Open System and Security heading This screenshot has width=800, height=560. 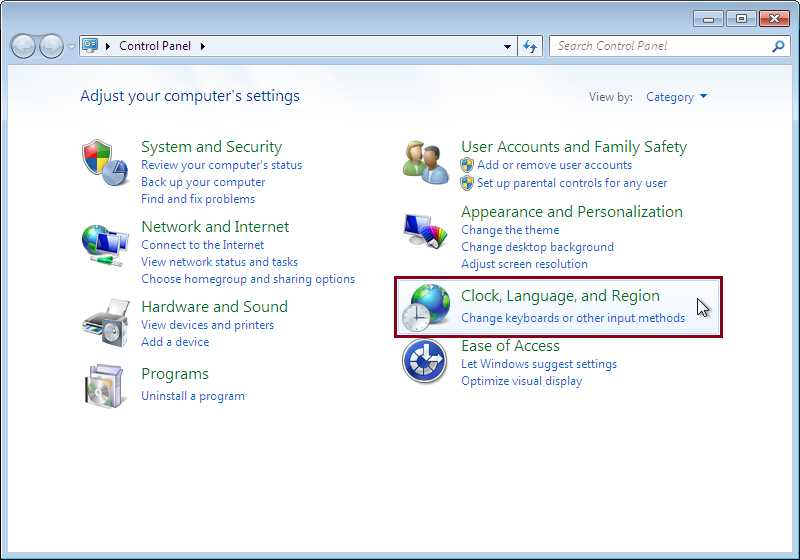tap(211, 147)
